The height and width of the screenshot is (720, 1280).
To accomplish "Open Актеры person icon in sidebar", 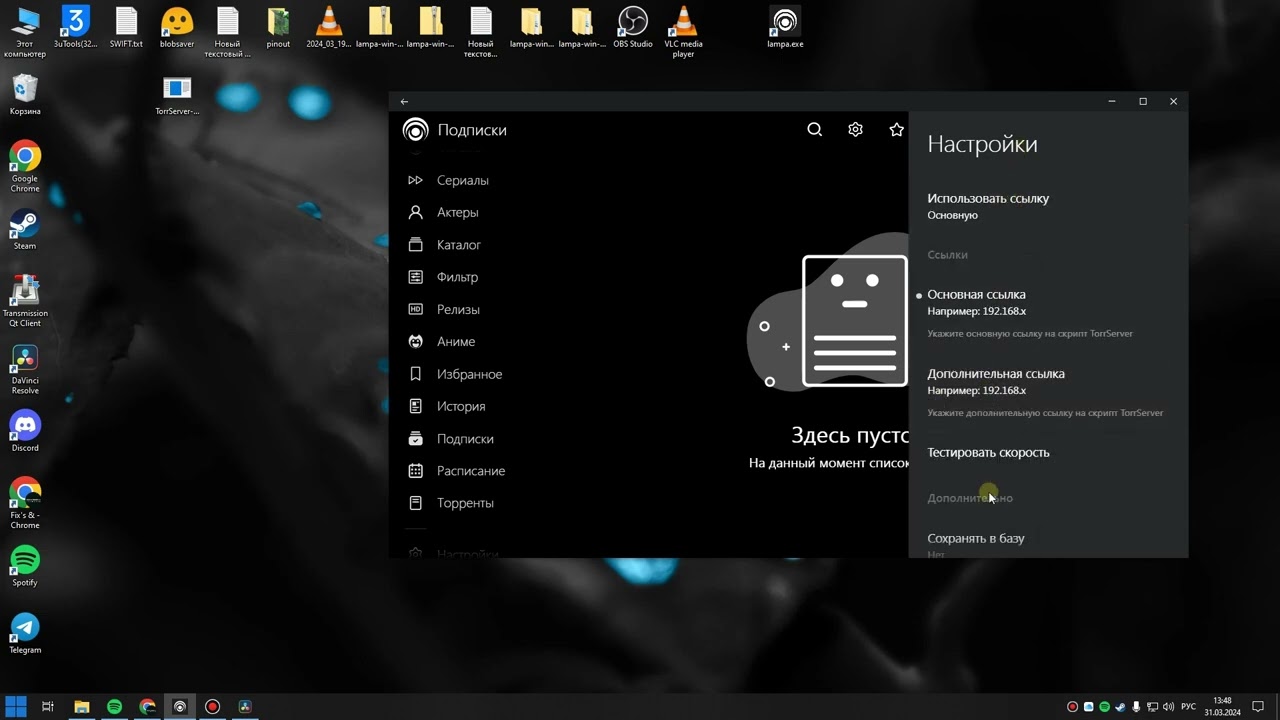I will pyautogui.click(x=415, y=212).
